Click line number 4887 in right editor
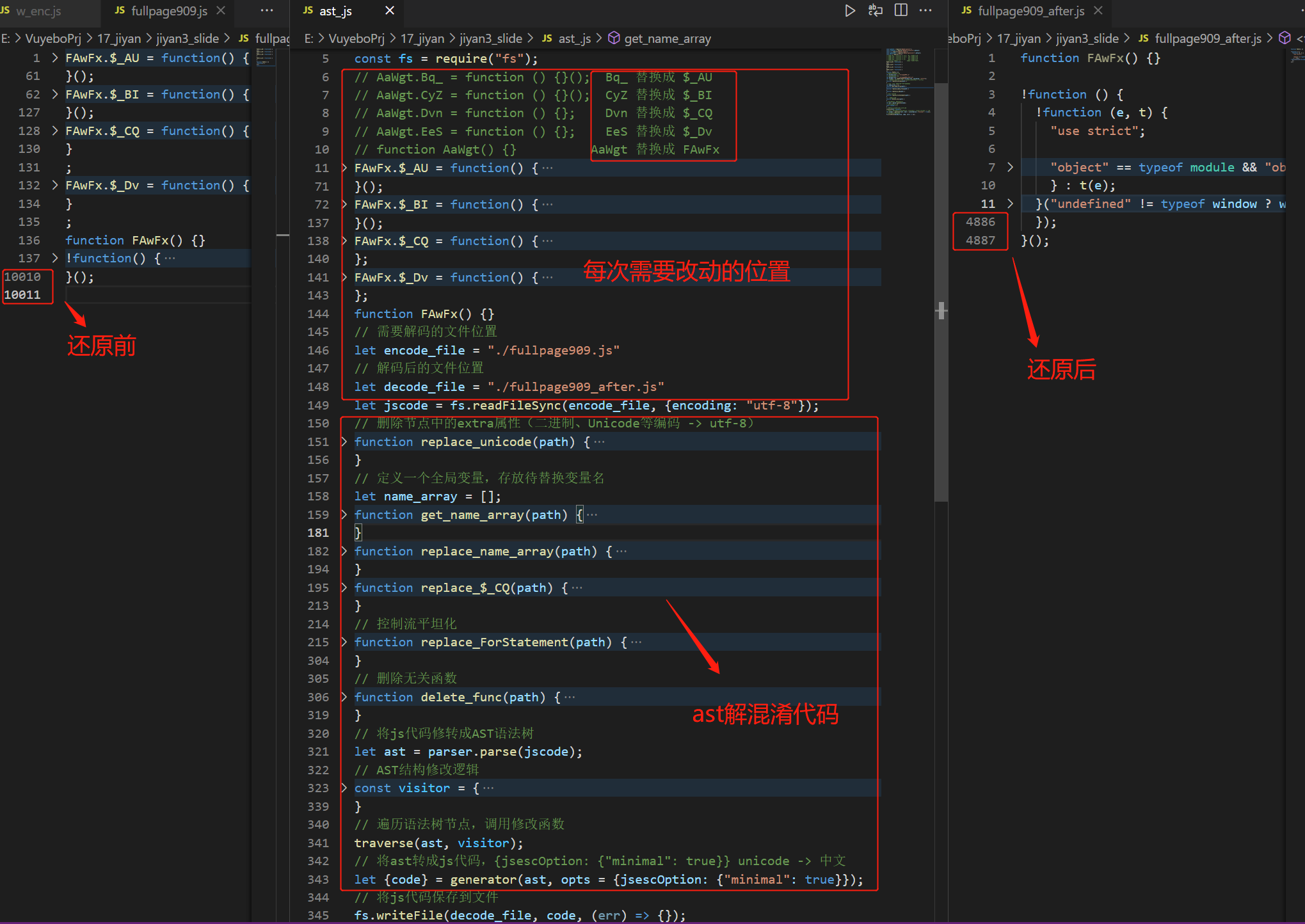Screen dimensions: 1305x924 [x=980, y=241]
